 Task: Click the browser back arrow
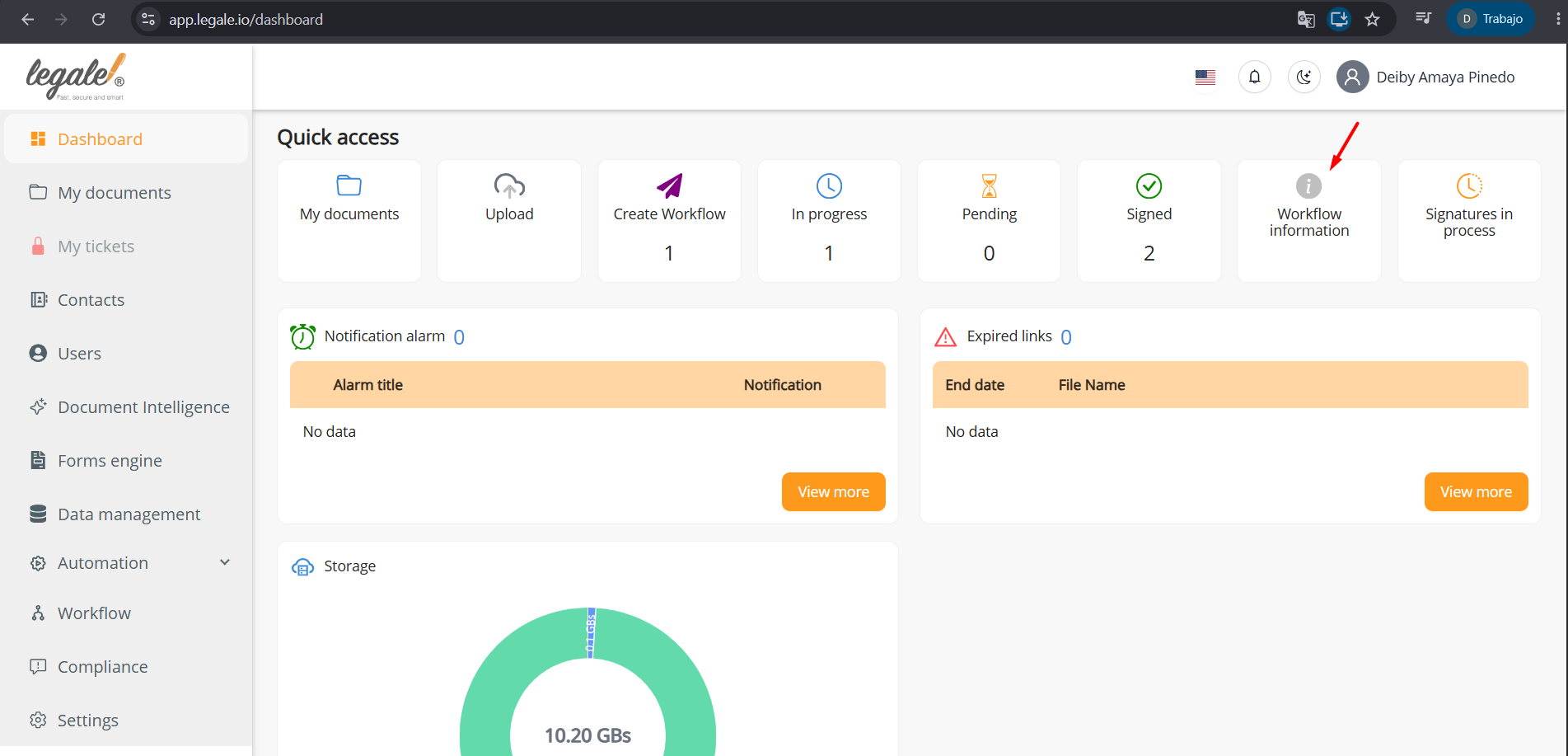click(x=27, y=19)
